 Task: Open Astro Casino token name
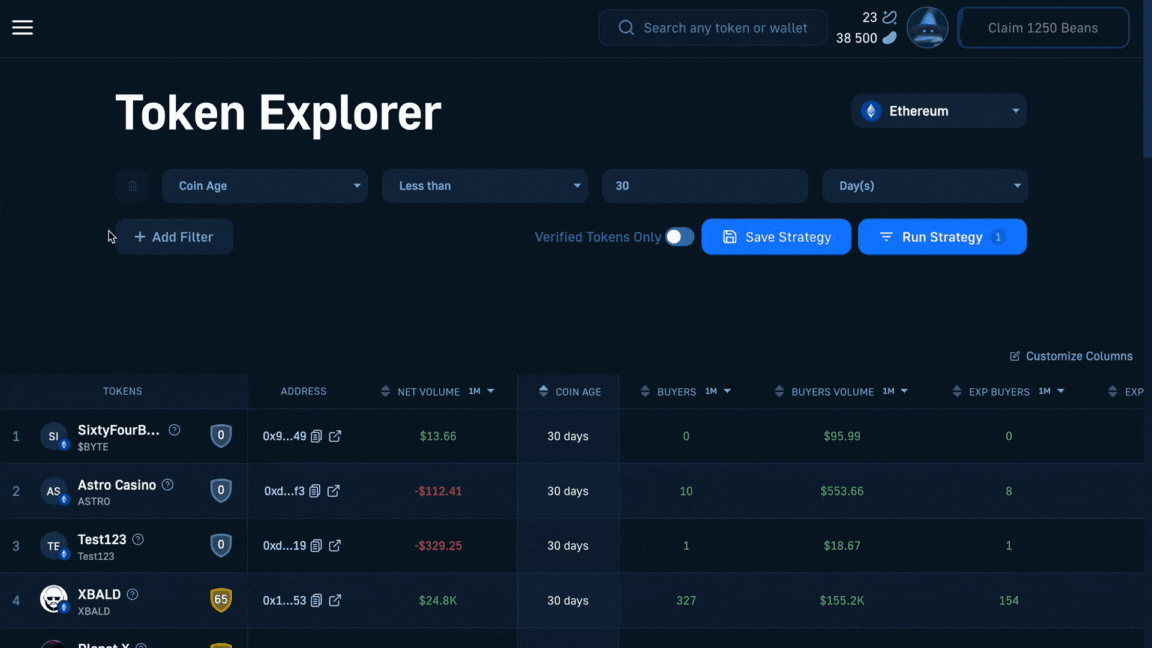(117, 485)
